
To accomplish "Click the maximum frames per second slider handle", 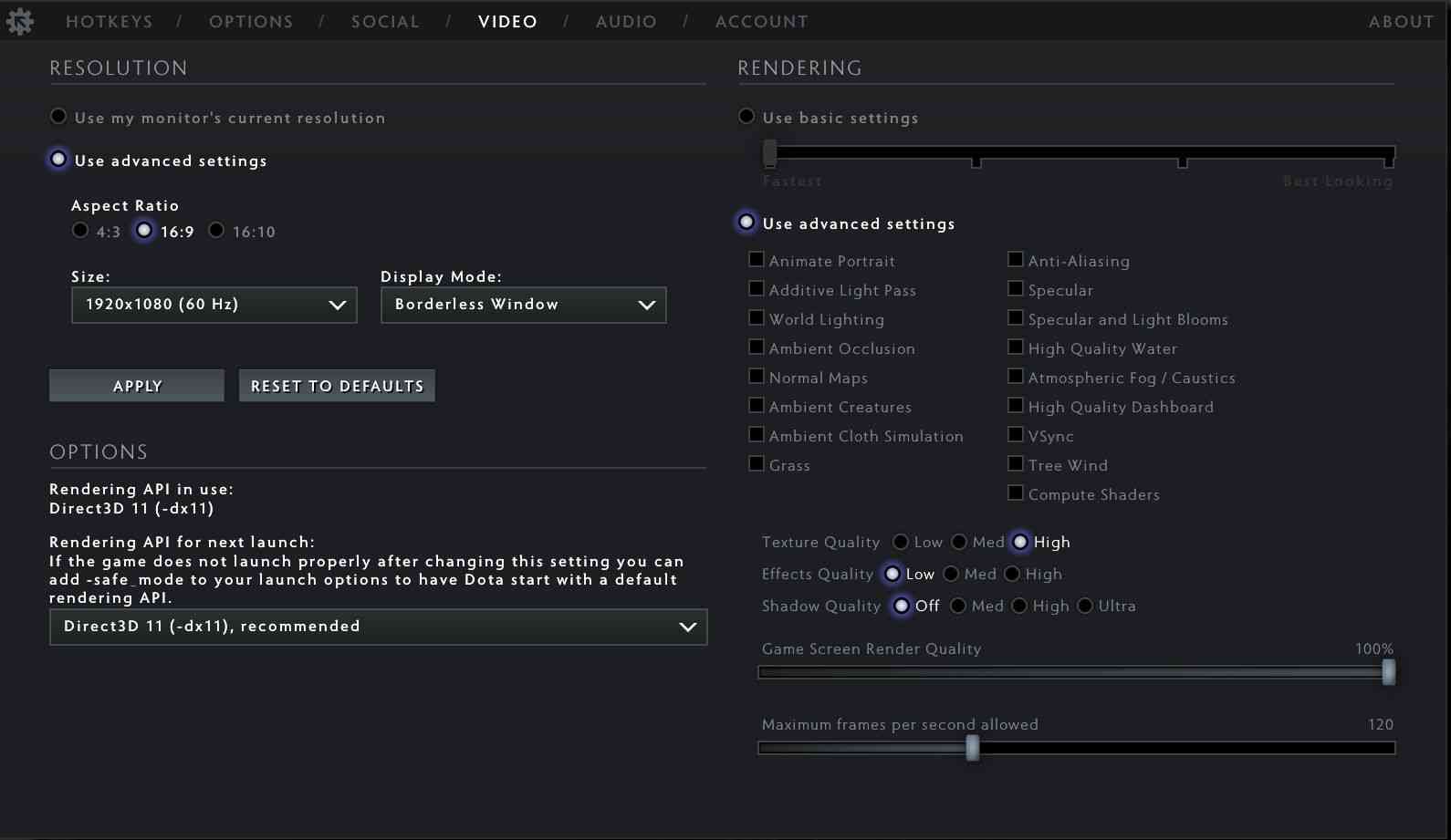I will tap(973, 748).
